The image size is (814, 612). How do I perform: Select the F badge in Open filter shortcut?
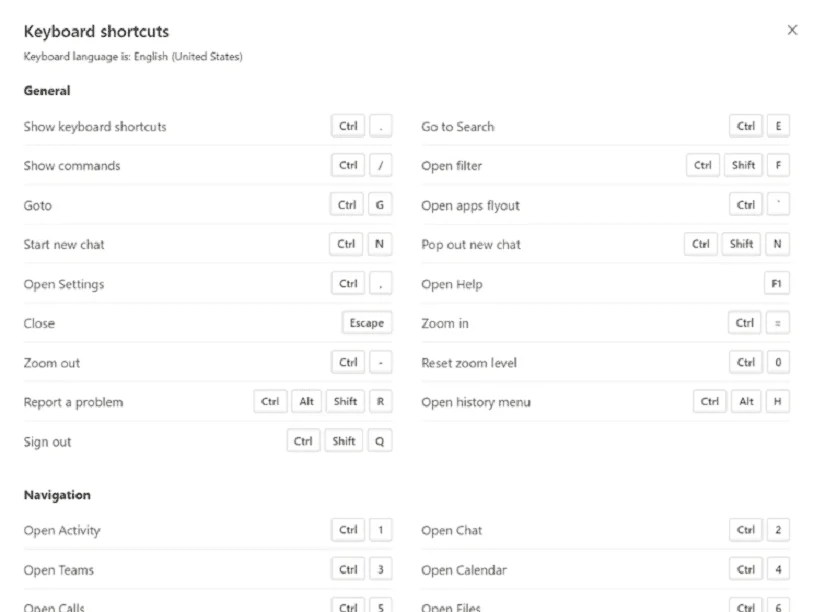778,165
